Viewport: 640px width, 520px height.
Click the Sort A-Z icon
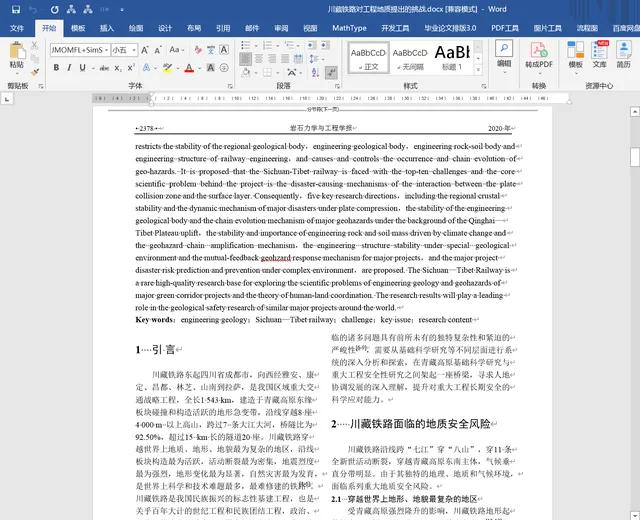pos(315,73)
